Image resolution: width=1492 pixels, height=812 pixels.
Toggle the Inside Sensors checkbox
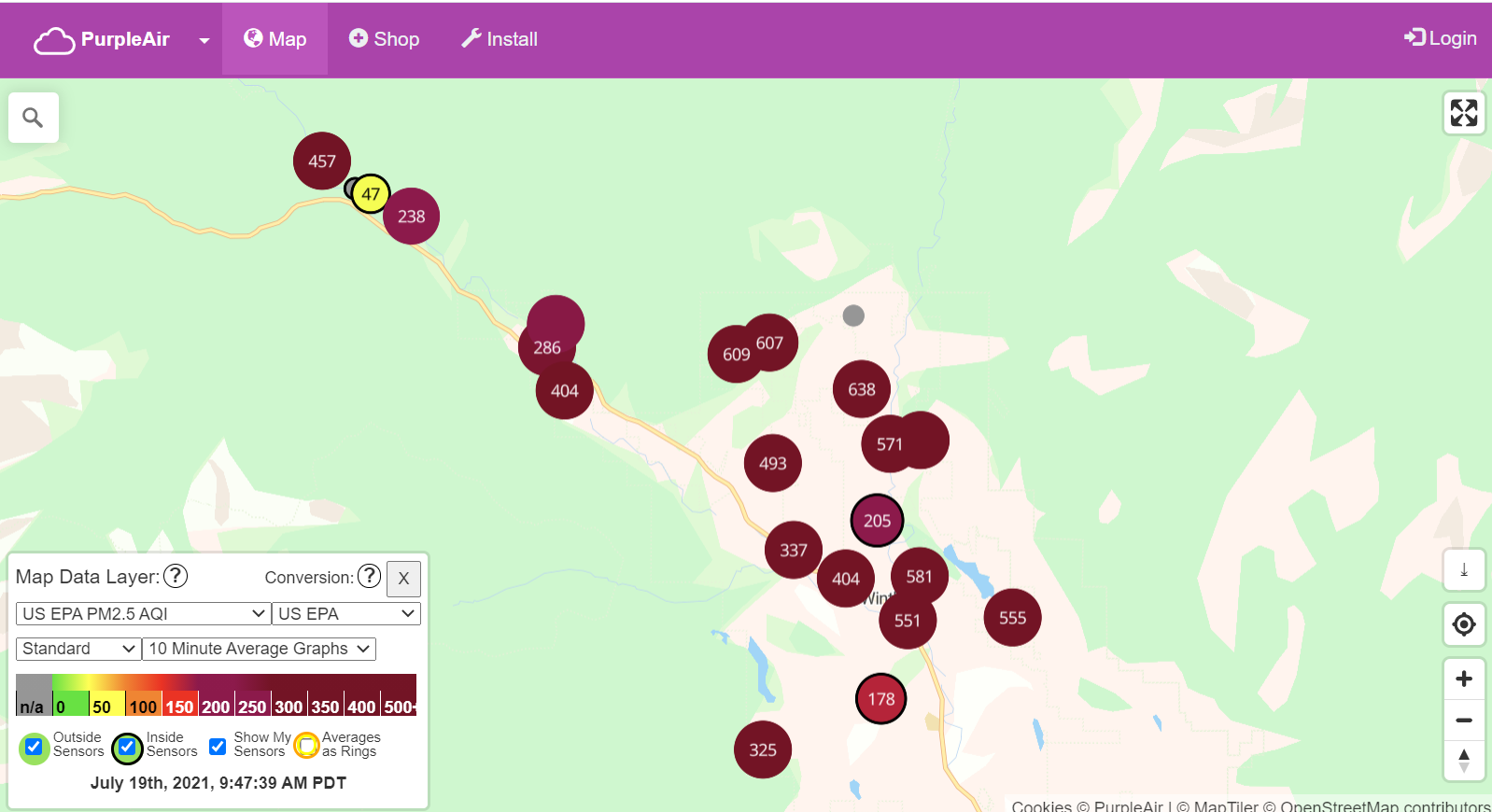(x=127, y=747)
